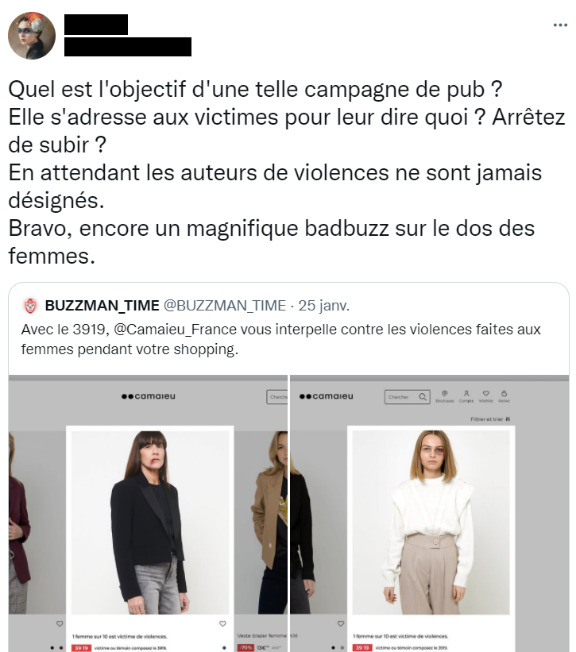Open the Compte account icon

[x=466, y=396]
